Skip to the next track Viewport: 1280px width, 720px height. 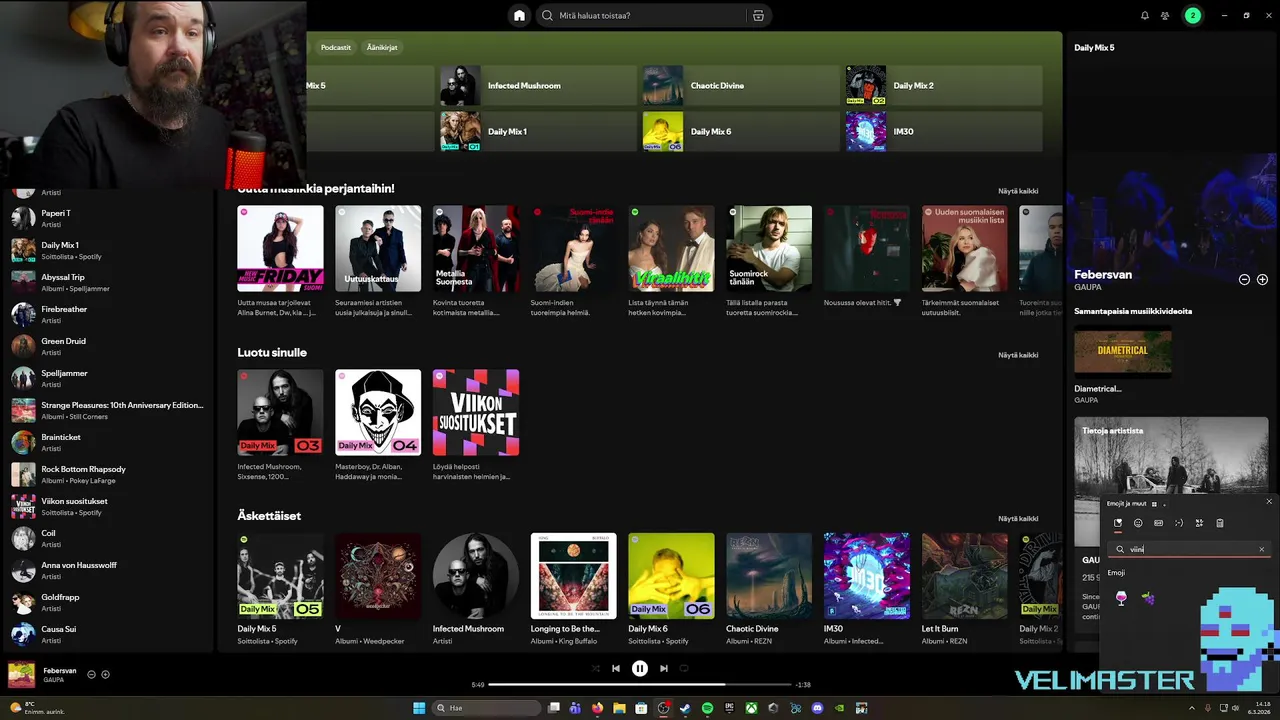(664, 669)
